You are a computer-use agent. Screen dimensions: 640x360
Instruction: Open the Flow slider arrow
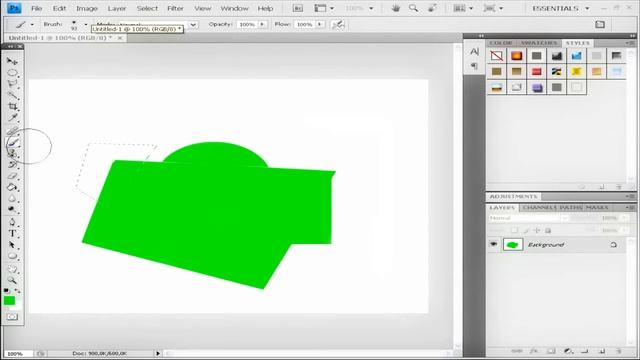point(320,24)
